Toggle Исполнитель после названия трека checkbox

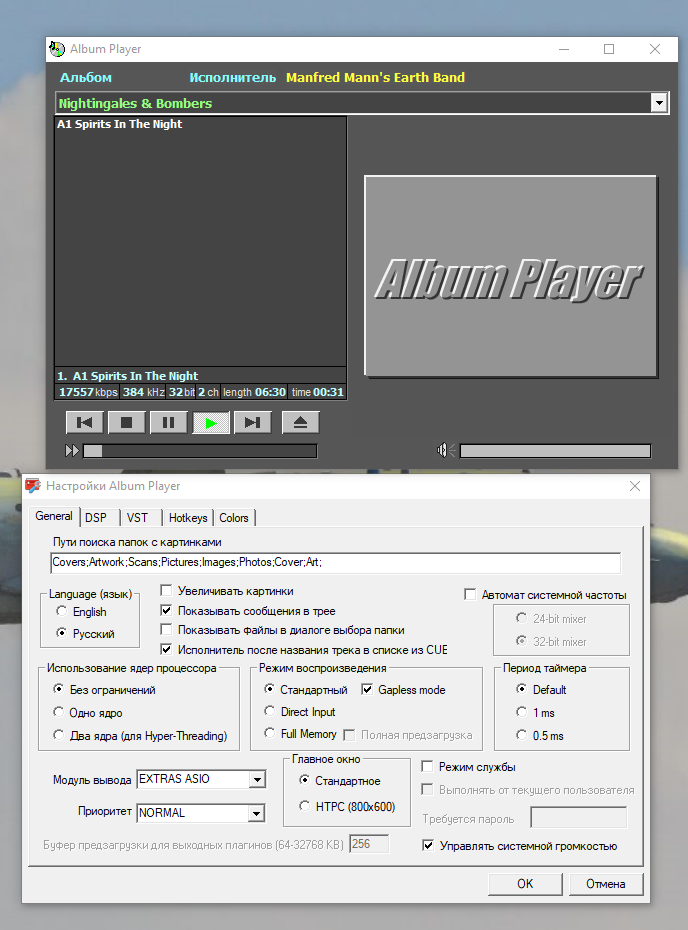(167, 649)
